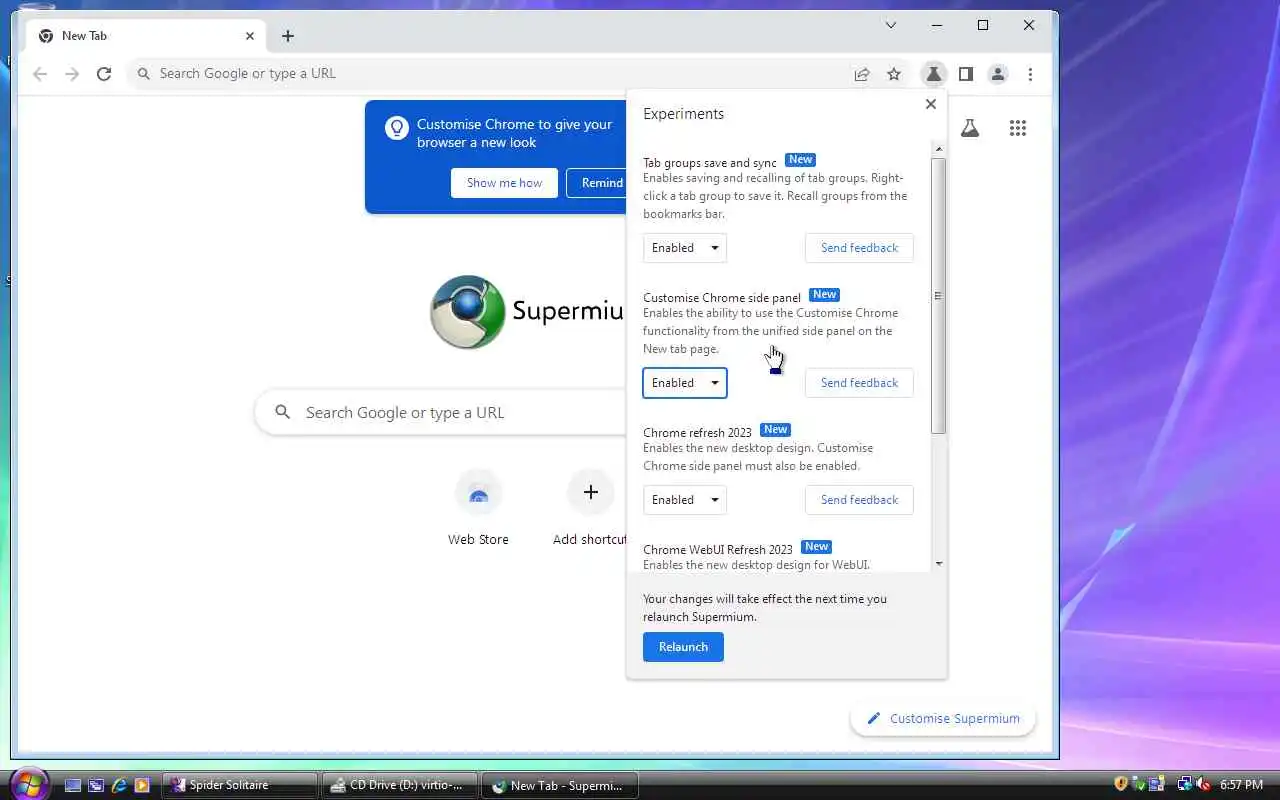Click the flask labs icon on the New Tab page
Image resolution: width=1280 pixels, height=800 pixels.
tap(970, 128)
